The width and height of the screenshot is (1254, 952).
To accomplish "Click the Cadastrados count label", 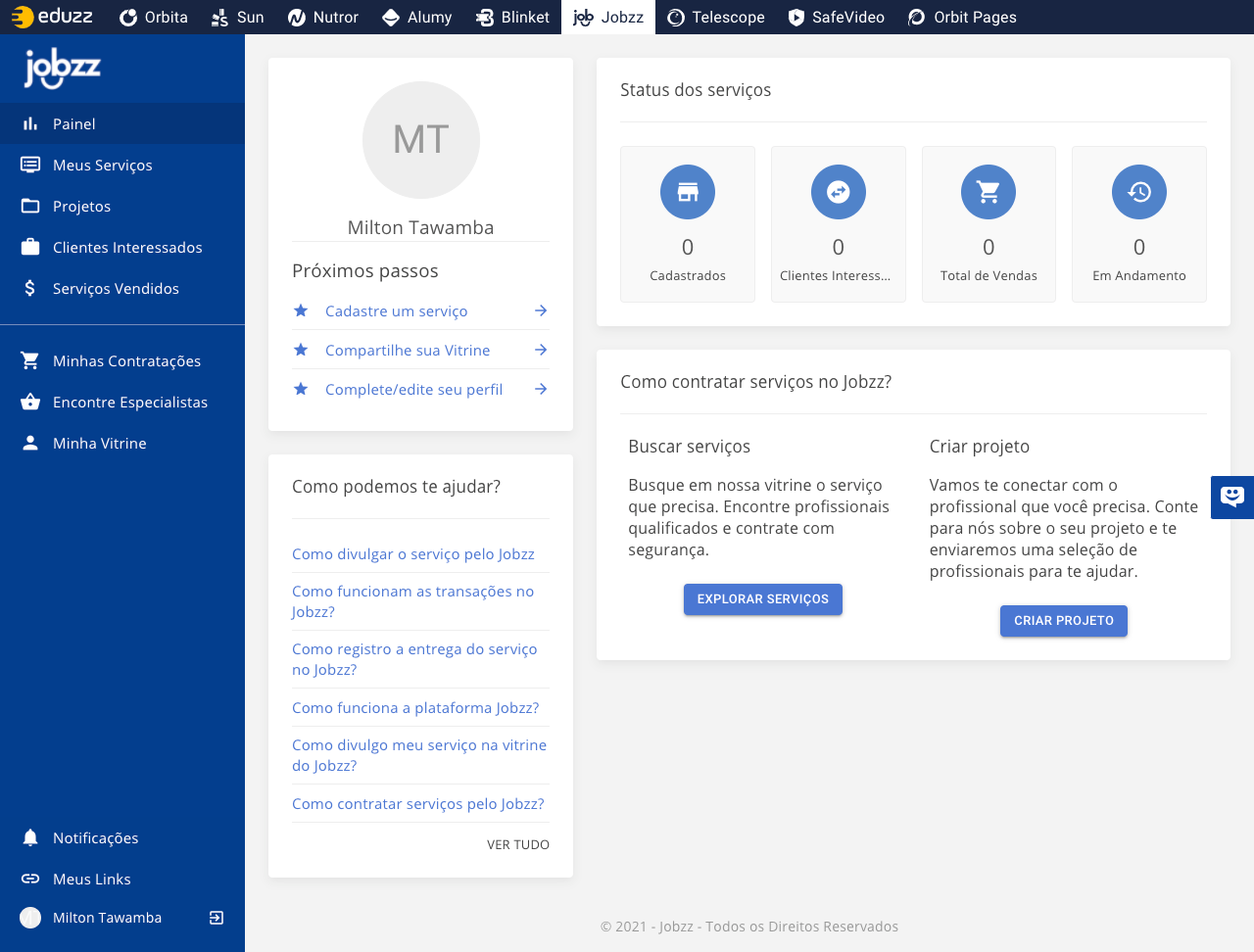I will click(688, 275).
